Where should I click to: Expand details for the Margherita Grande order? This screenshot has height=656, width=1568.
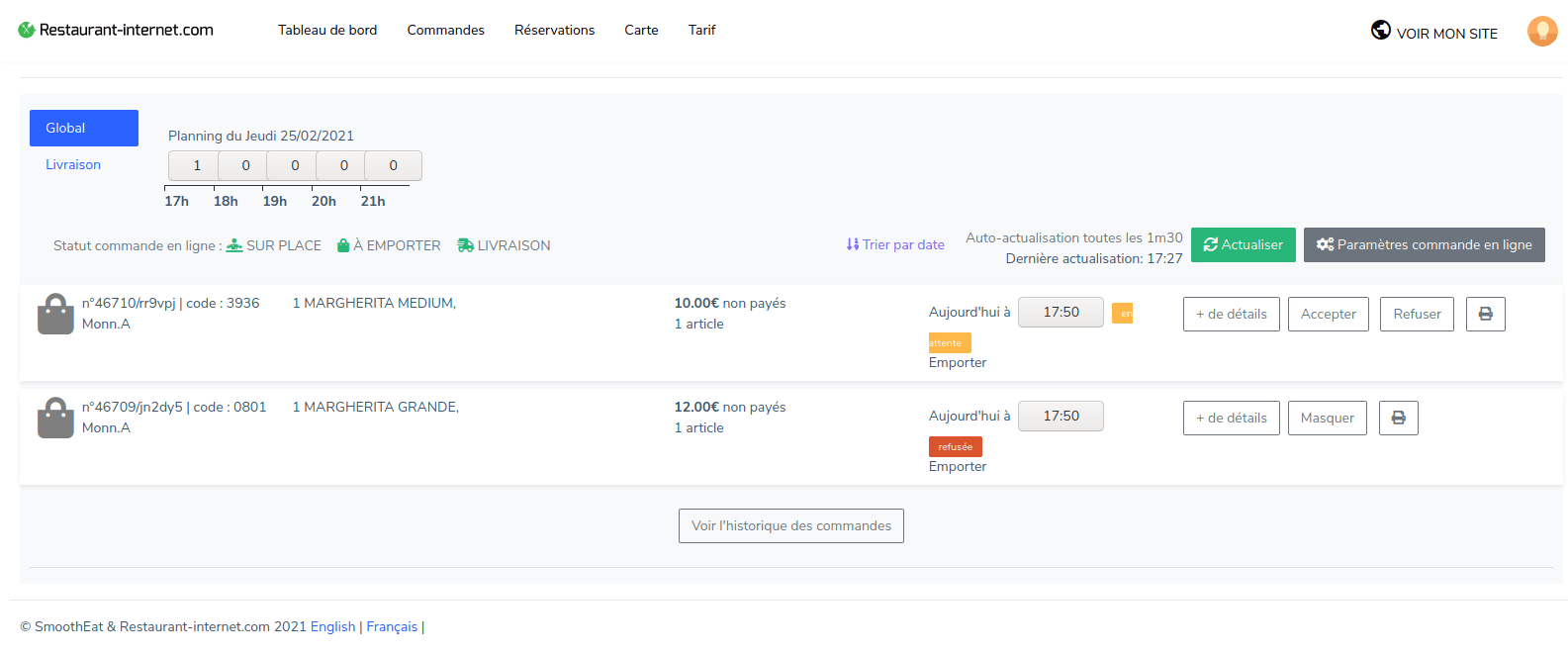coord(1231,418)
